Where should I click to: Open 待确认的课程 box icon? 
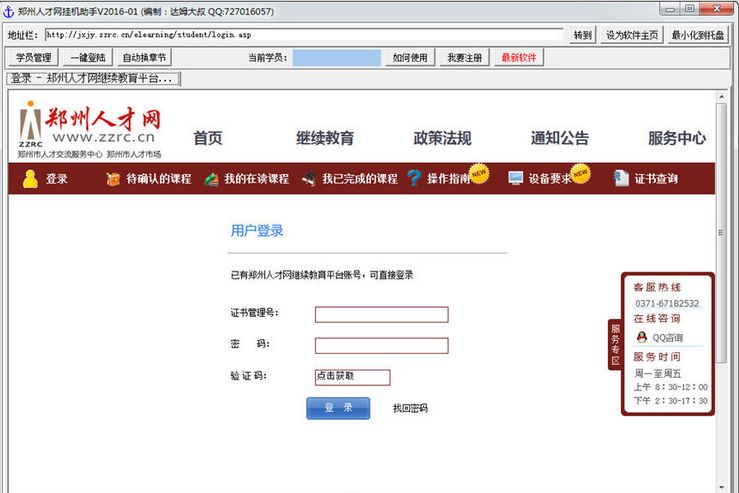113,179
